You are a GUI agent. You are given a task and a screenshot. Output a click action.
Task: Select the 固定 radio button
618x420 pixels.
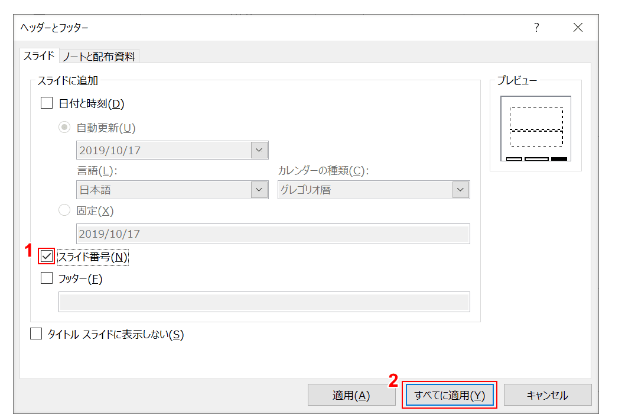(66, 211)
